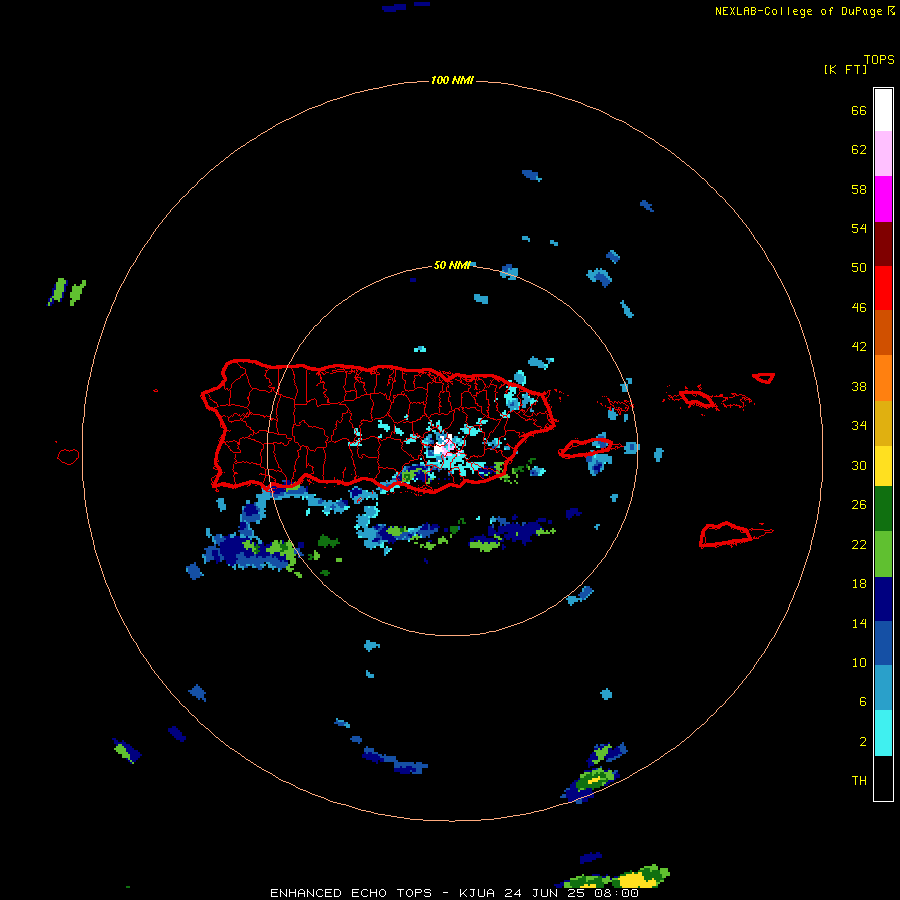Click the 30 legend value
The image size is (900, 900).
(859, 465)
